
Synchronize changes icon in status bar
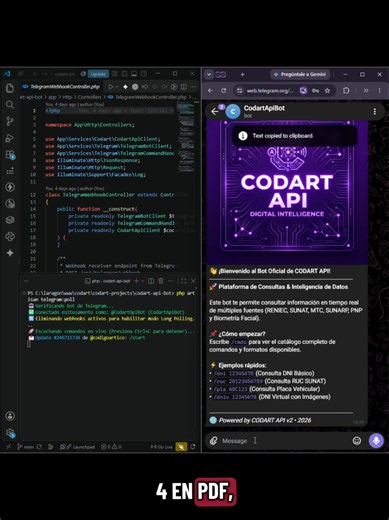pyautogui.click(x=39, y=447)
